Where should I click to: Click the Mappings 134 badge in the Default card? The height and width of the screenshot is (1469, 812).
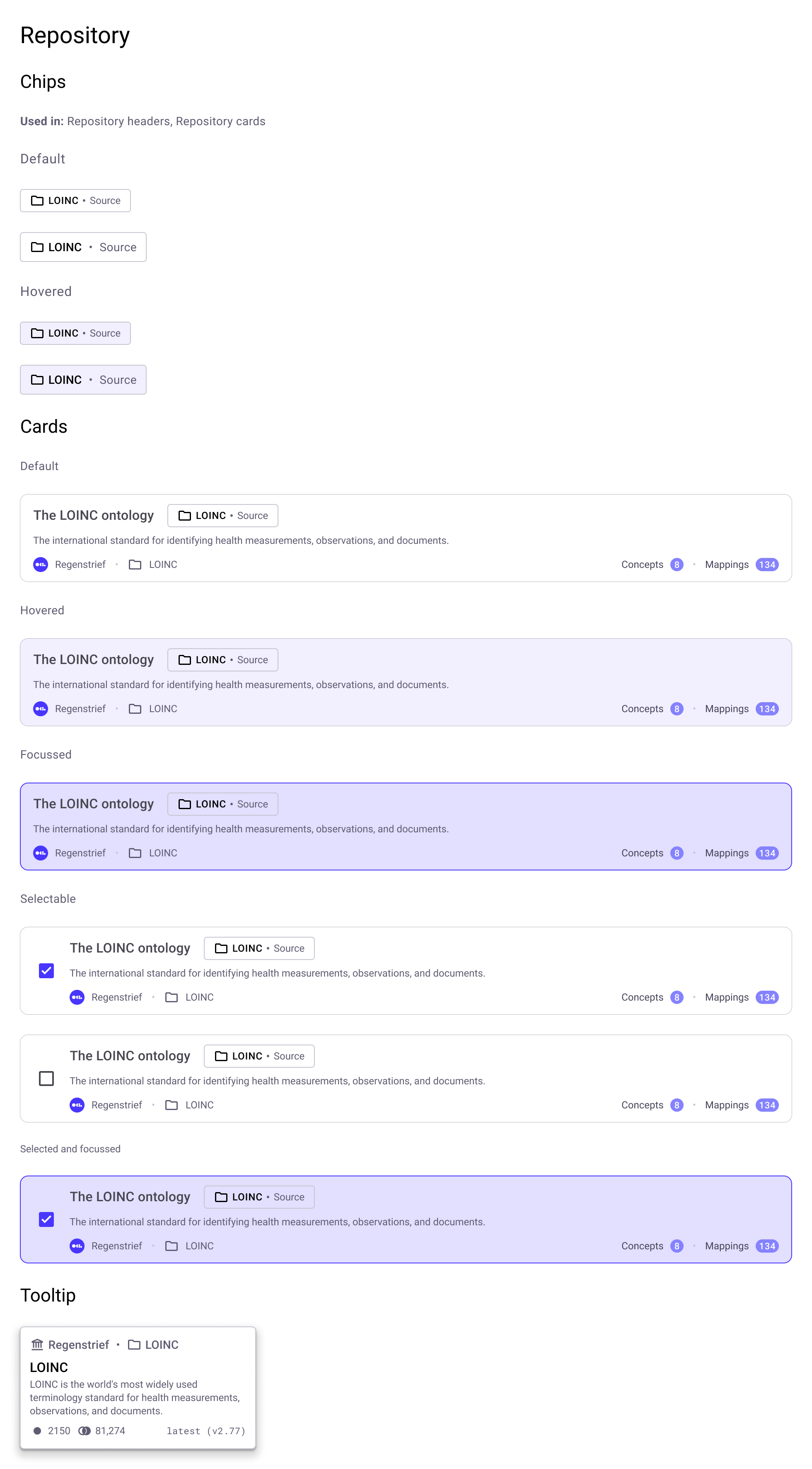(x=766, y=564)
